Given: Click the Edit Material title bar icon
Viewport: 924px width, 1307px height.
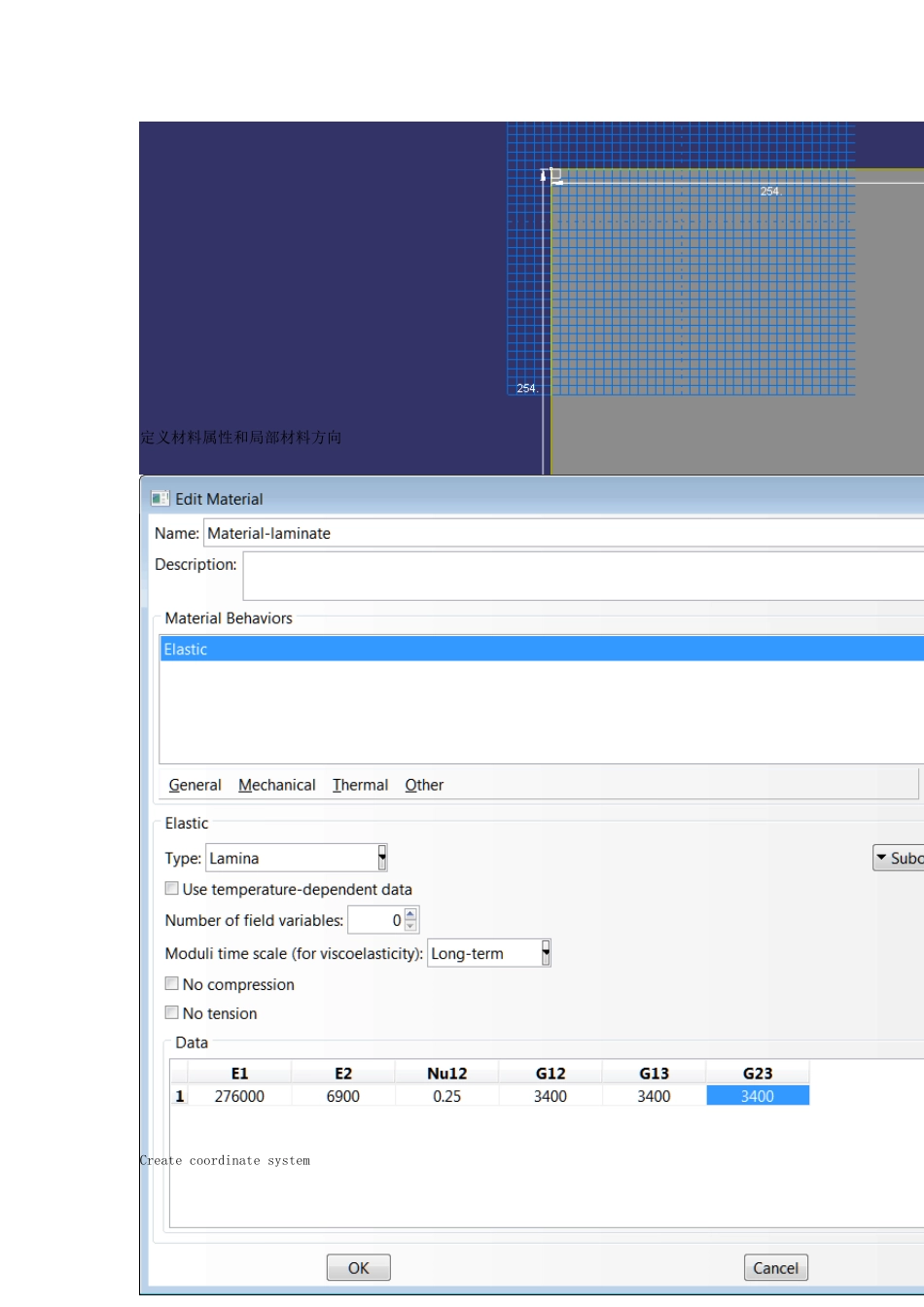Looking at the screenshot, I should tap(160, 499).
